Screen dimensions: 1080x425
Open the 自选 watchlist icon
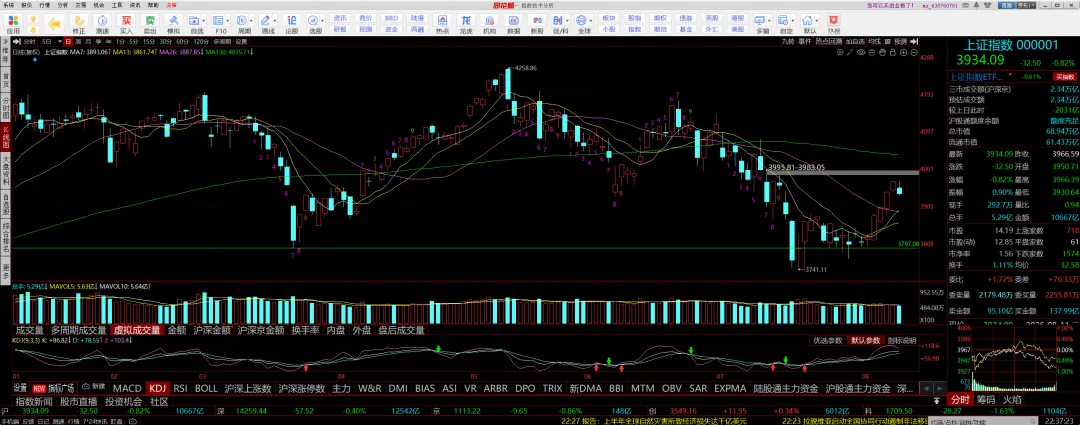click(x=196, y=23)
